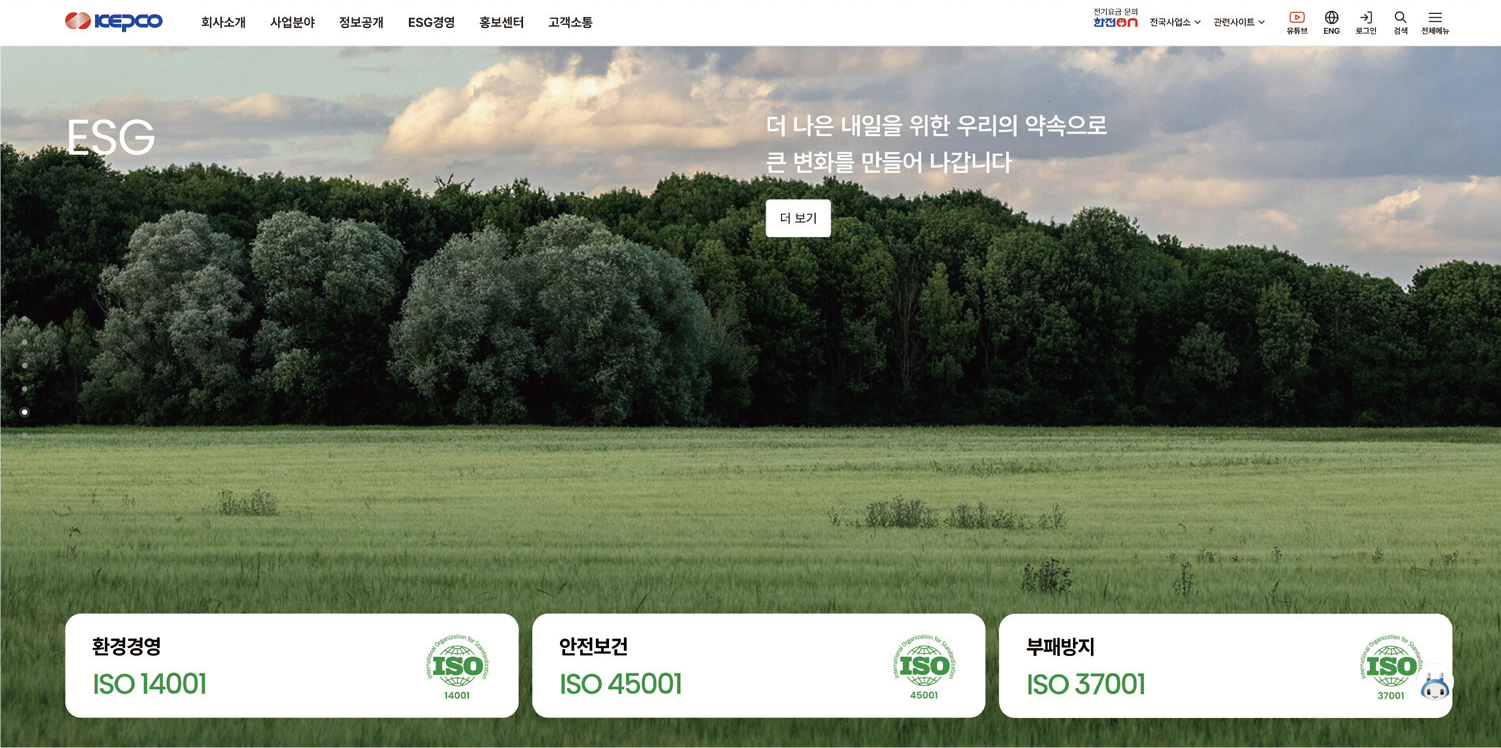The image size is (1501, 748).
Task: Expand the 전국사업소 dropdown
Action: (1175, 22)
